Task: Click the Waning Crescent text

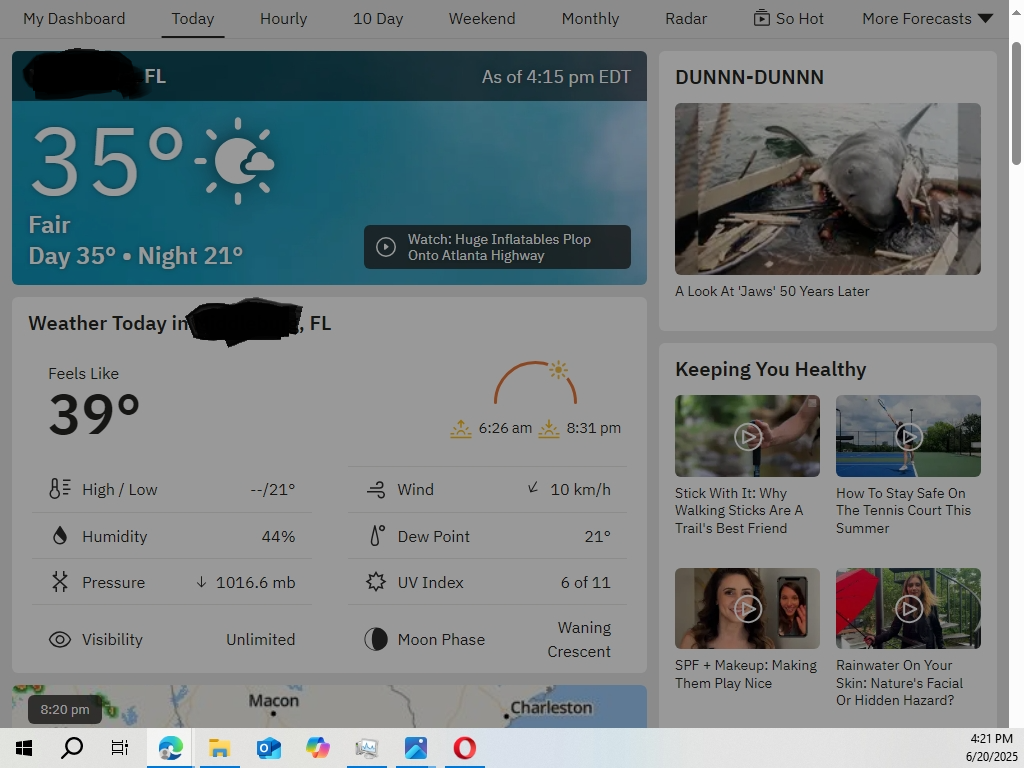Action: (x=579, y=639)
